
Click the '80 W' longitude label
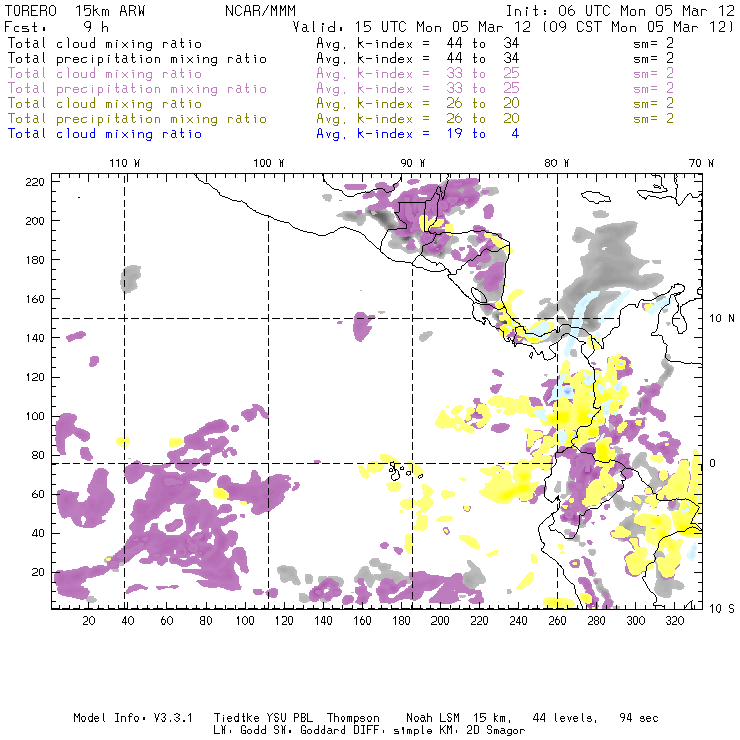(x=557, y=163)
